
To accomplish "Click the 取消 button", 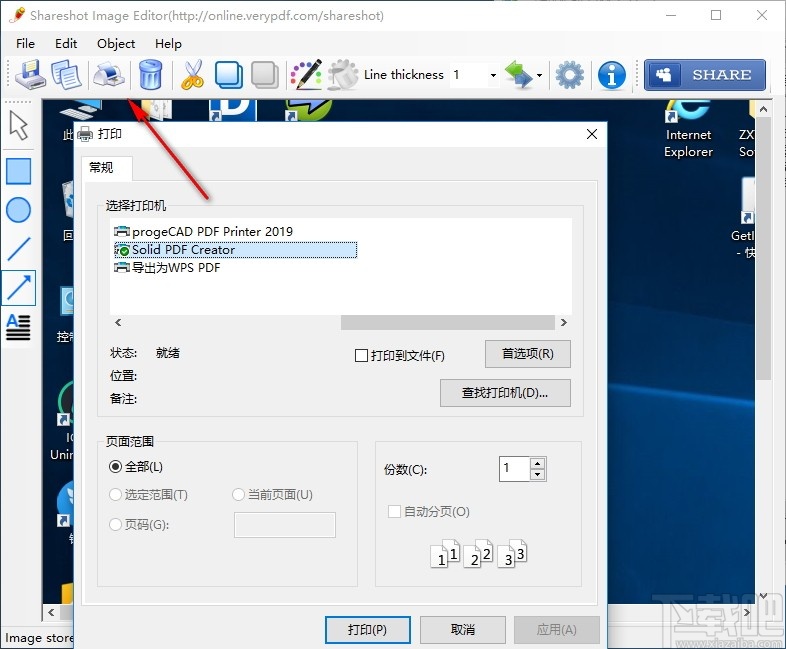I will [463, 629].
